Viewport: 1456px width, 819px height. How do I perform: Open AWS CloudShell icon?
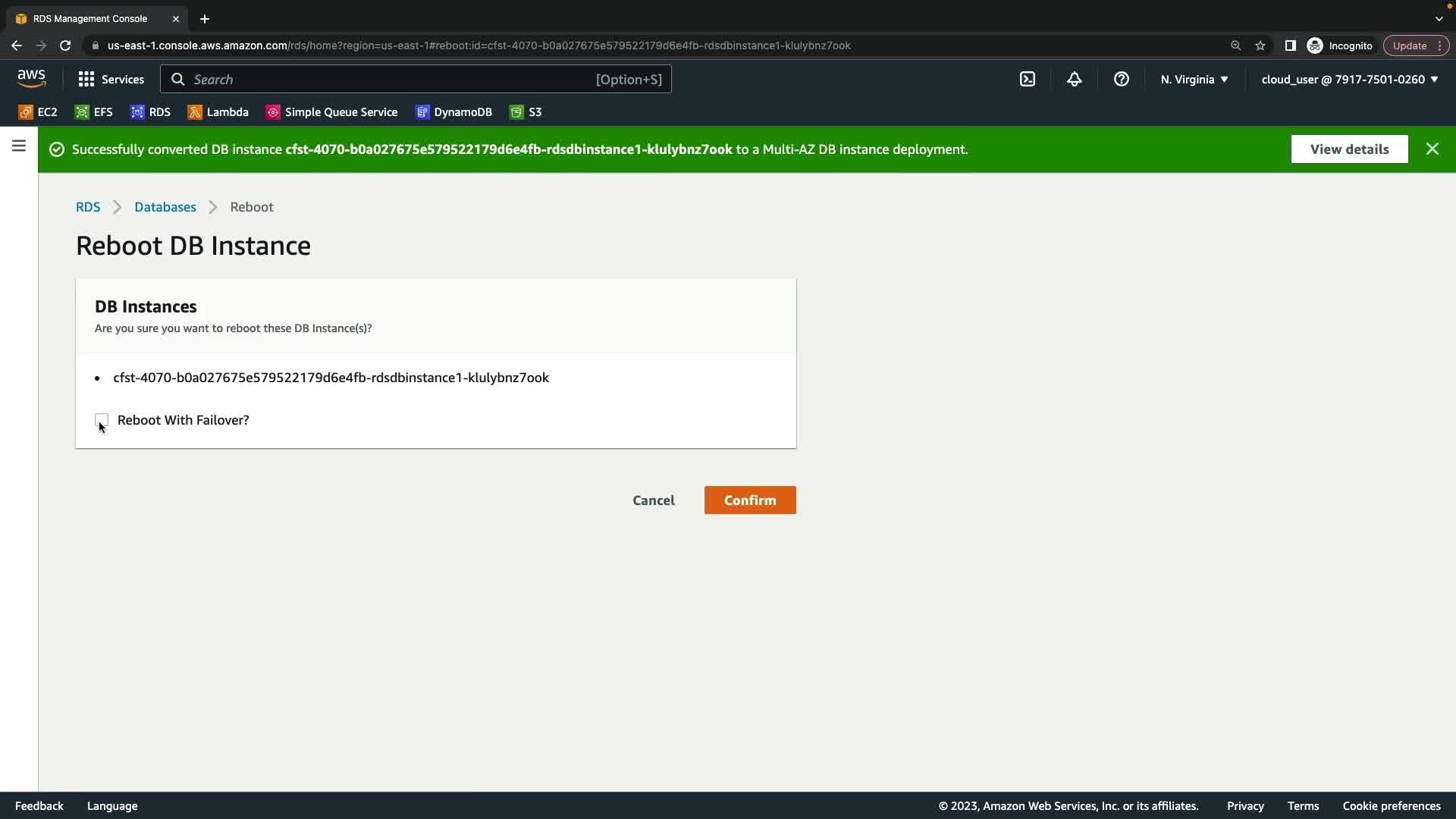(1028, 79)
